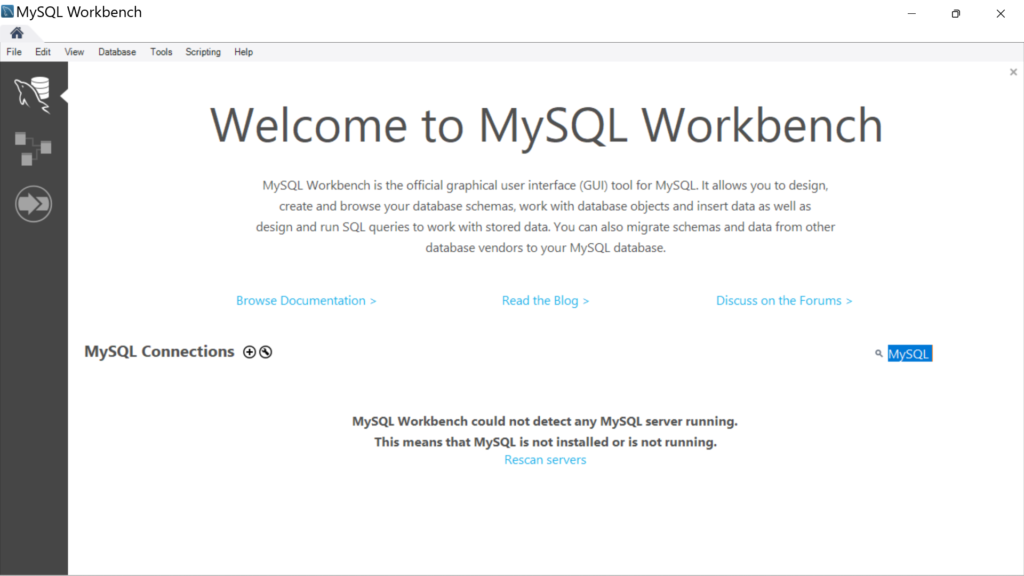Click the 'could not detect any MySQL server' message
Viewport: 1024px width, 576px height.
tap(545, 421)
